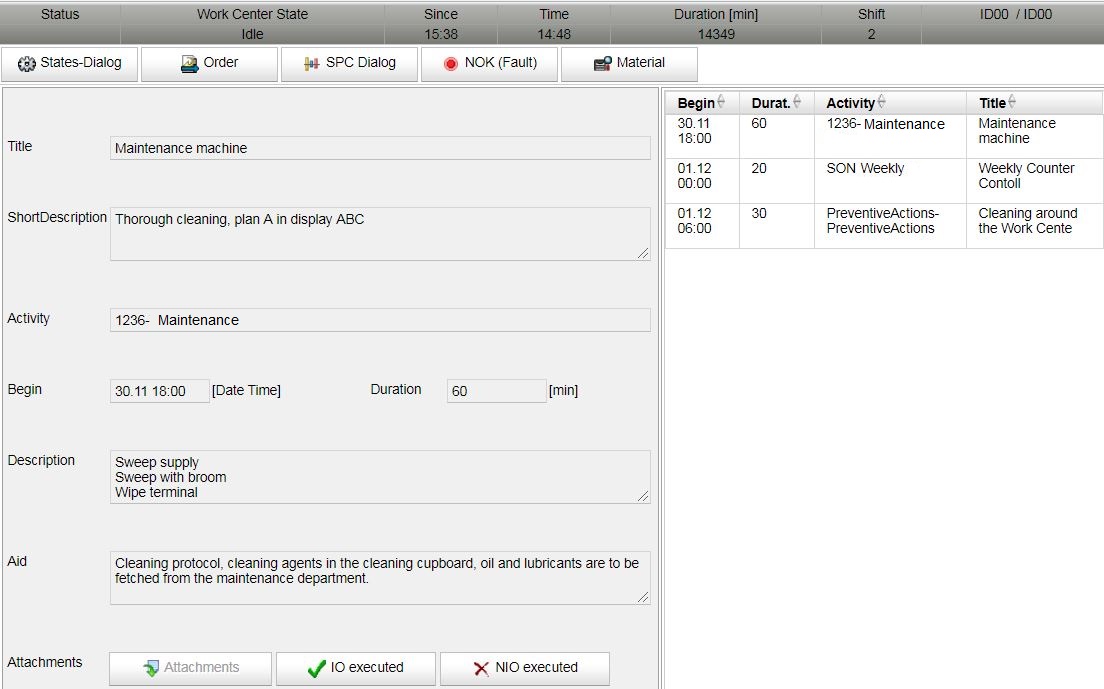The width and height of the screenshot is (1104, 689).
Task: Click the ShortDescription resize grip
Action: (x=643, y=253)
